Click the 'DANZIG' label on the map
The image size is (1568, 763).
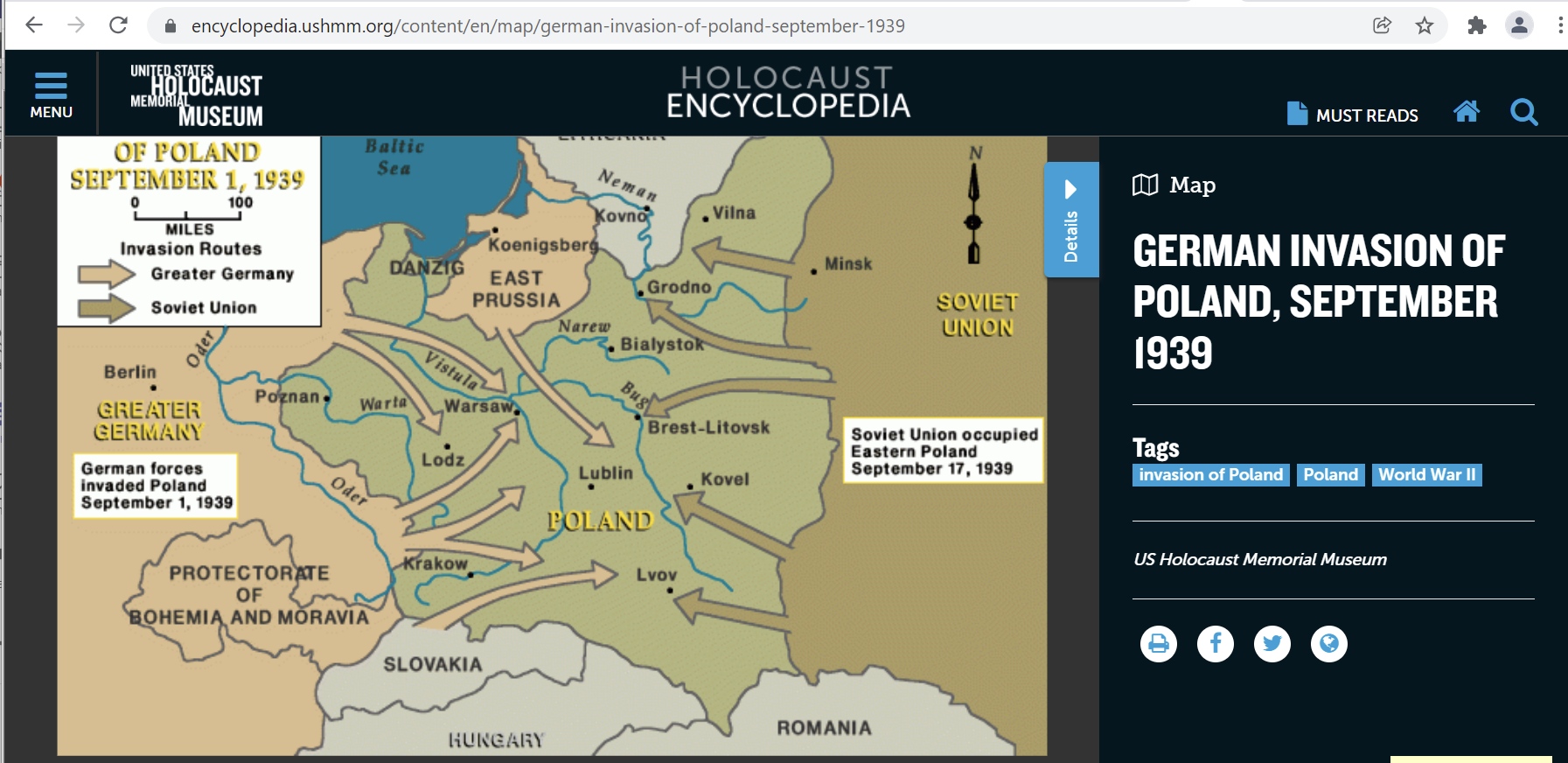coord(427,268)
